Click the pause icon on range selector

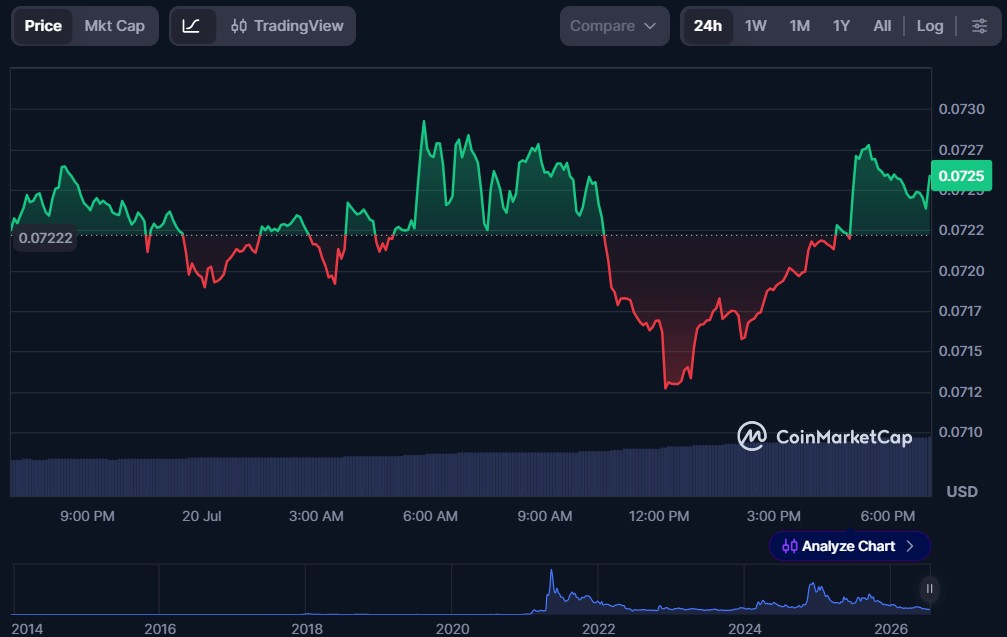coord(929,589)
